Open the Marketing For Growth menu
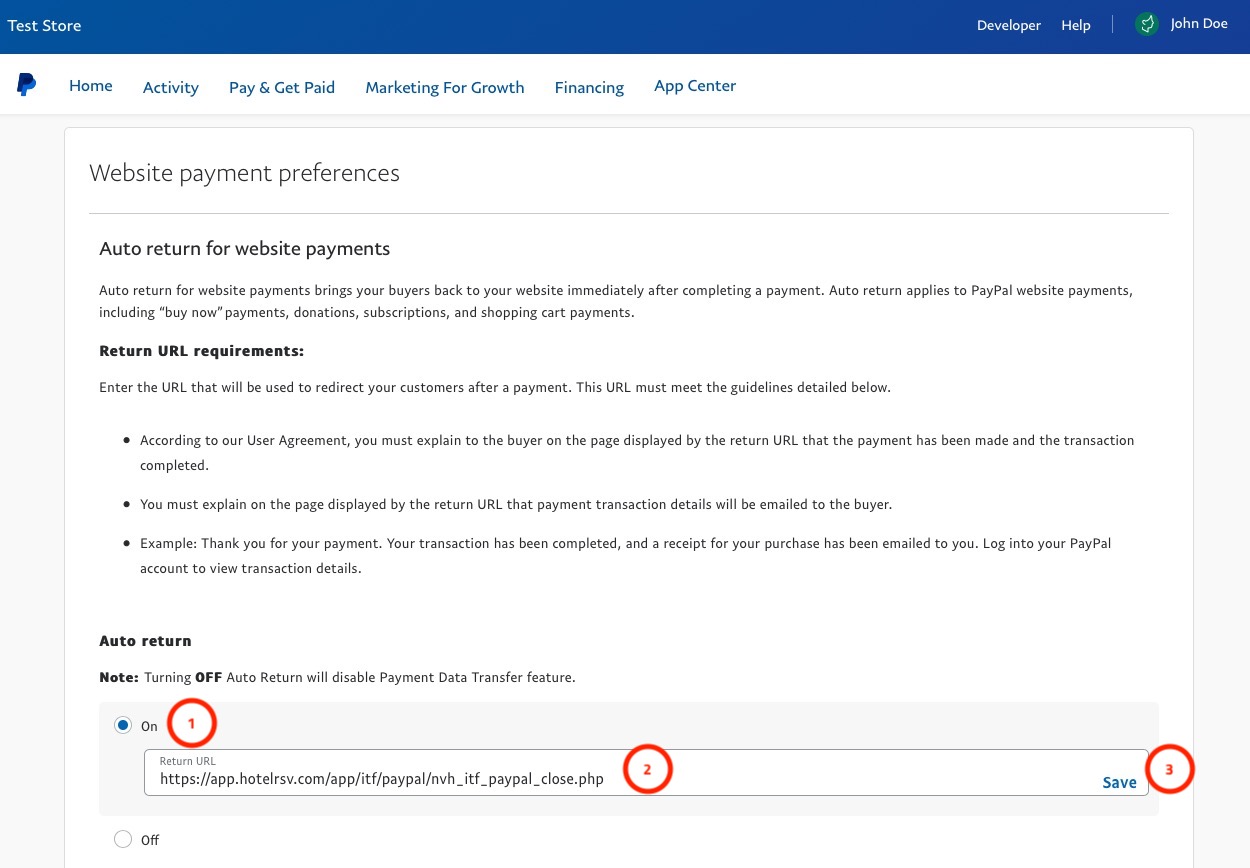The width and height of the screenshot is (1250, 868). coord(445,87)
